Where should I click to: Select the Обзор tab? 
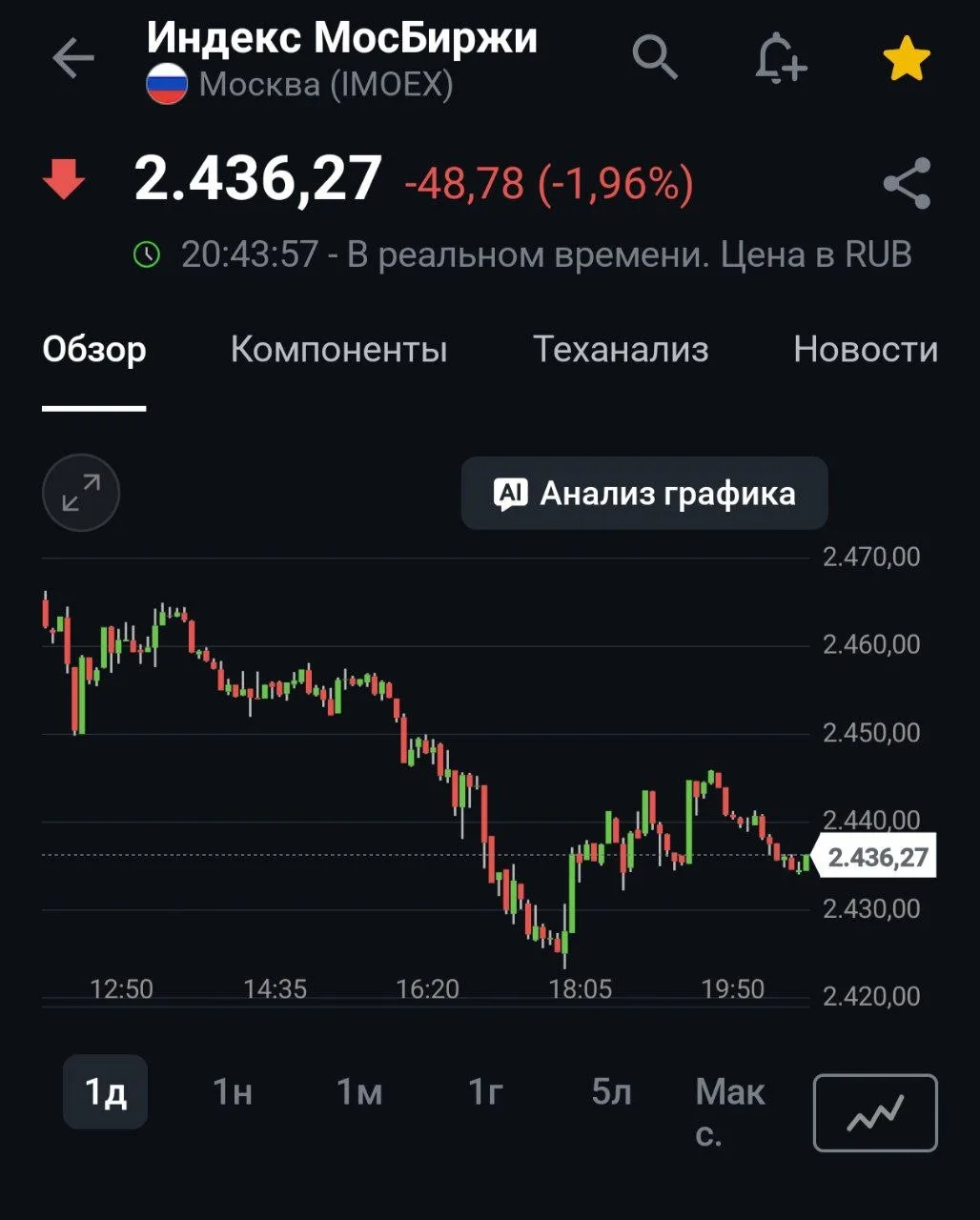(94, 349)
